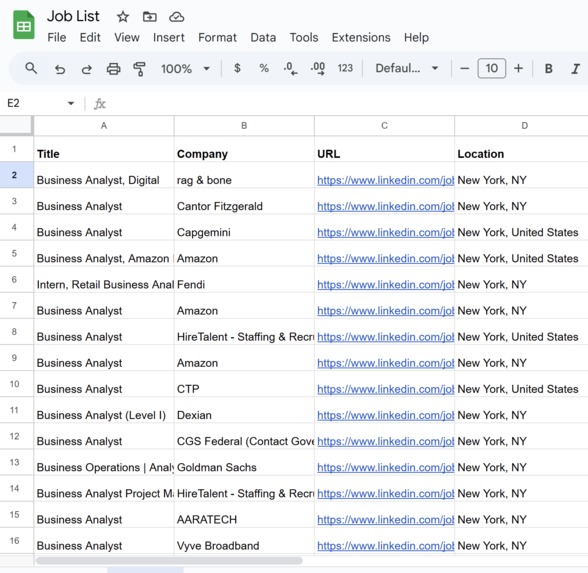Select the Vyve Broadband cell

coord(244,541)
